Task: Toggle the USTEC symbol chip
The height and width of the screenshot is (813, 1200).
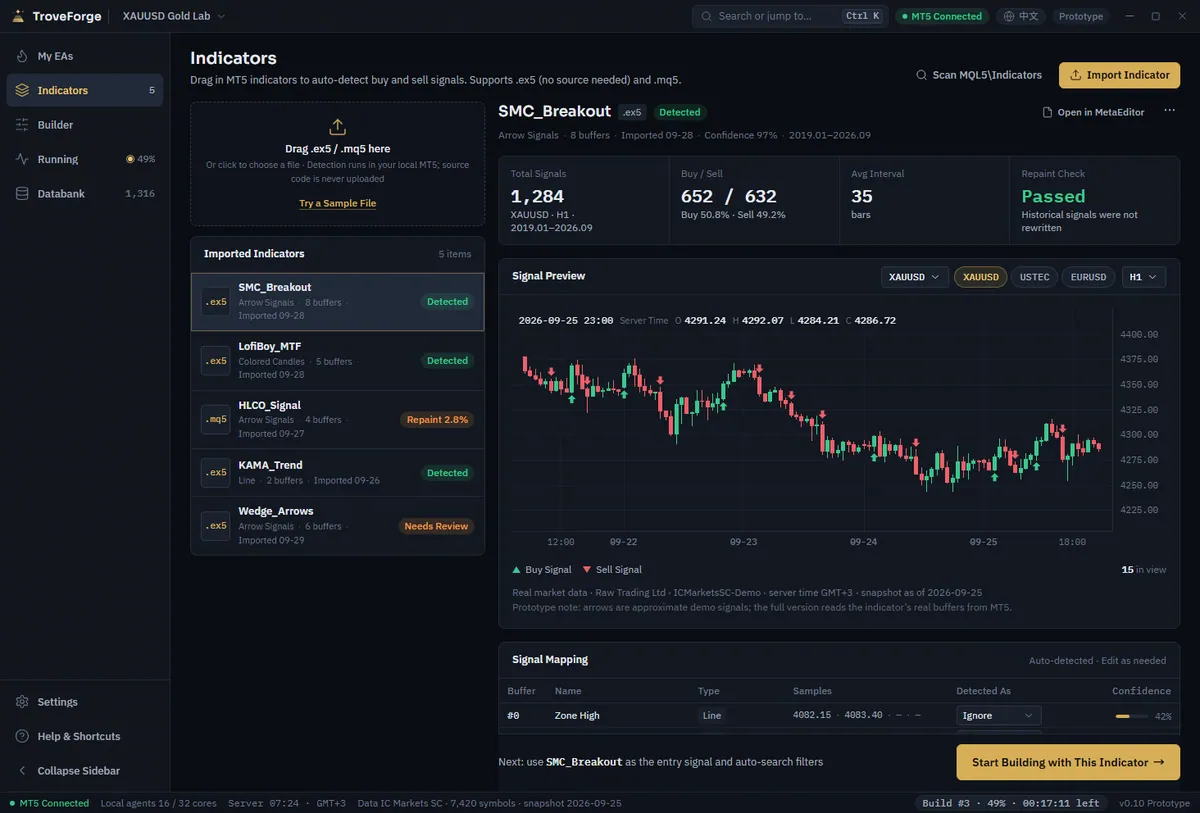Action: click(x=1034, y=277)
